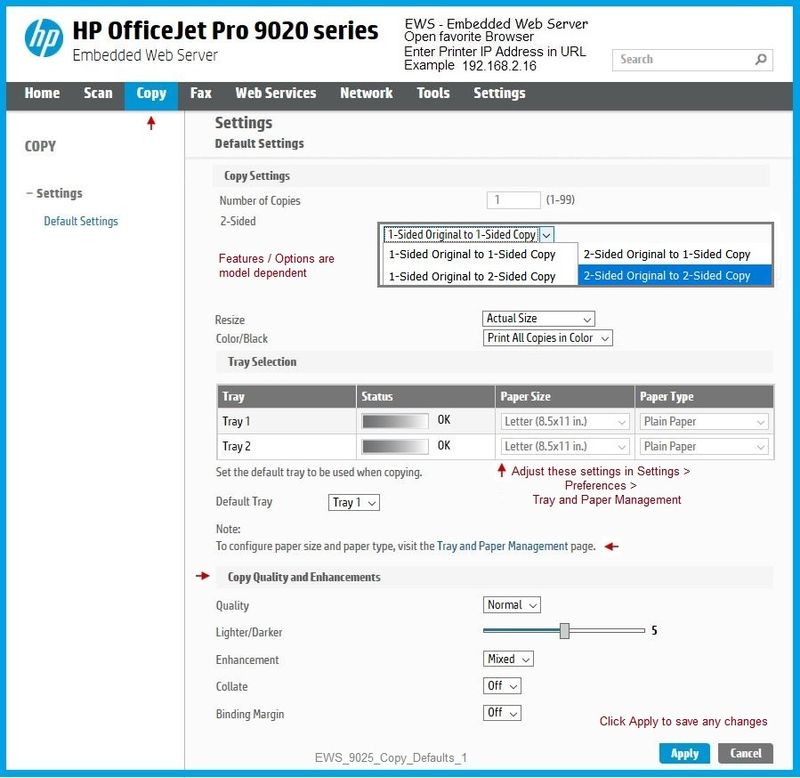Open Tray 2 Paper Type dropdown
The width and height of the screenshot is (800, 778).
tap(704, 447)
